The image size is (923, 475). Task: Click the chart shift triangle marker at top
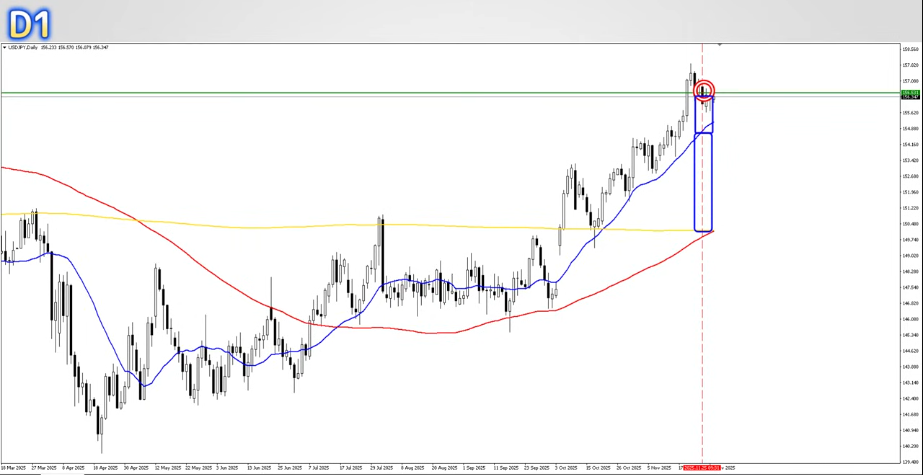(x=719, y=45)
